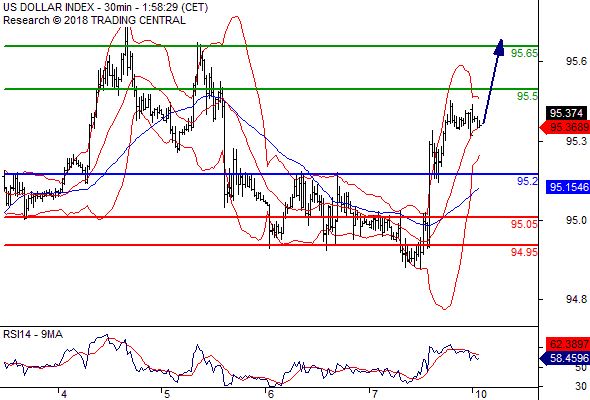Click the red 62.3897 RSI value tag
This screenshot has height=400, width=590.
point(568,344)
